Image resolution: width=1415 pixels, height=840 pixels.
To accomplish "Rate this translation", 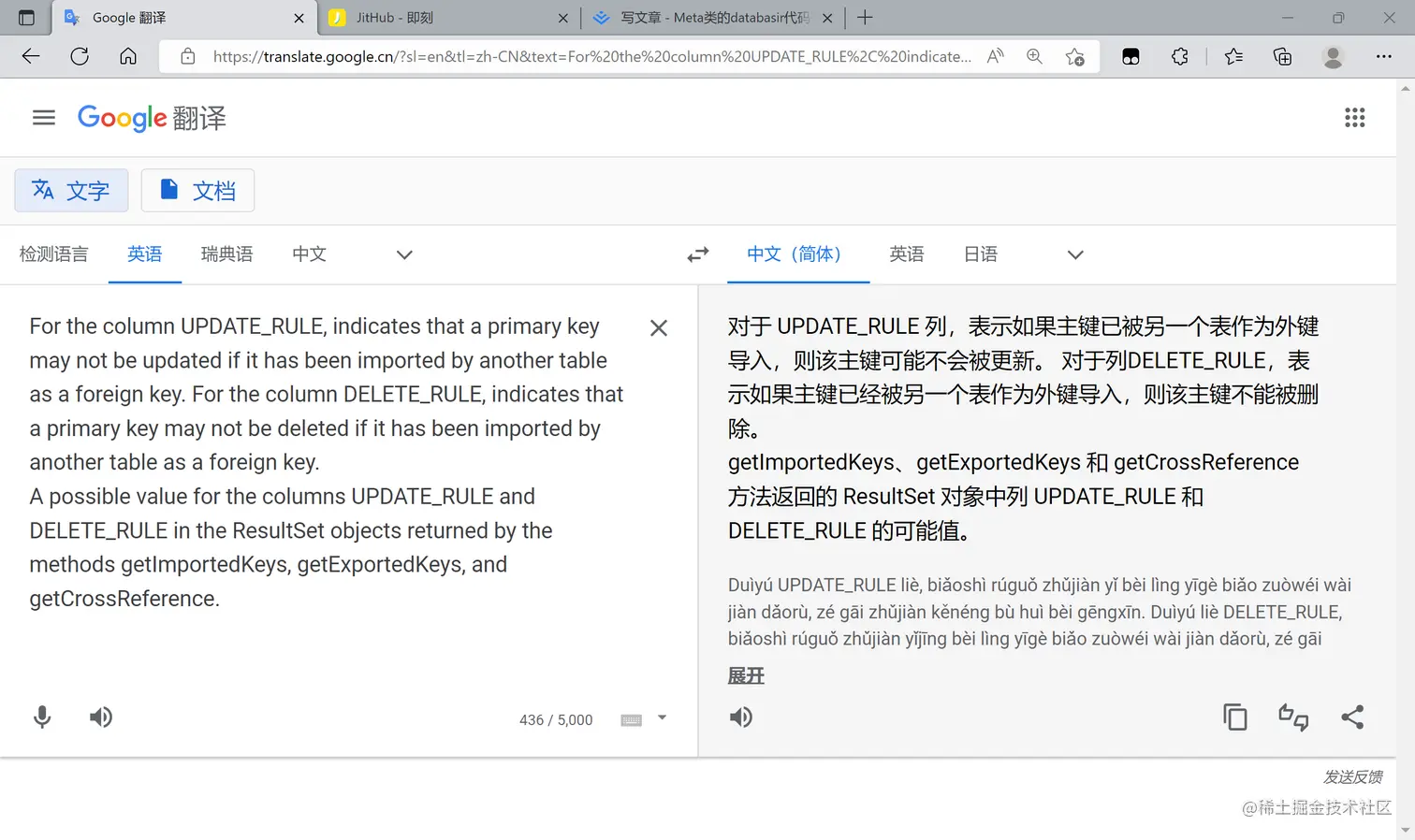I will pos(1293,717).
